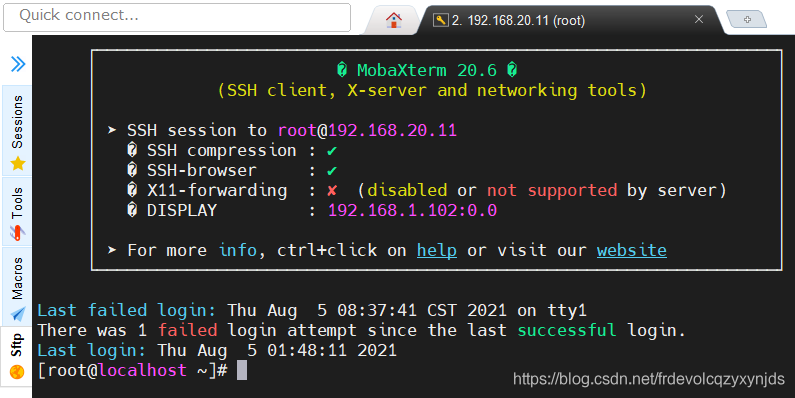Click the terminal cursor after the prompt
Viewport: 795px width, 398px height.
click(x=242, y=370)
